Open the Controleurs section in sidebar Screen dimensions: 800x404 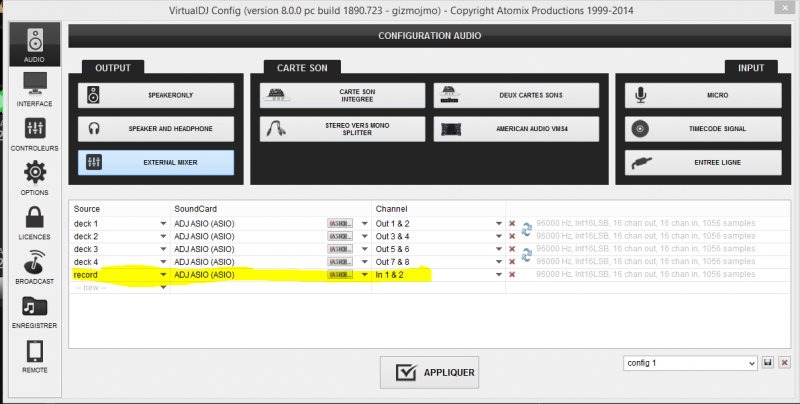pos(34,135)
